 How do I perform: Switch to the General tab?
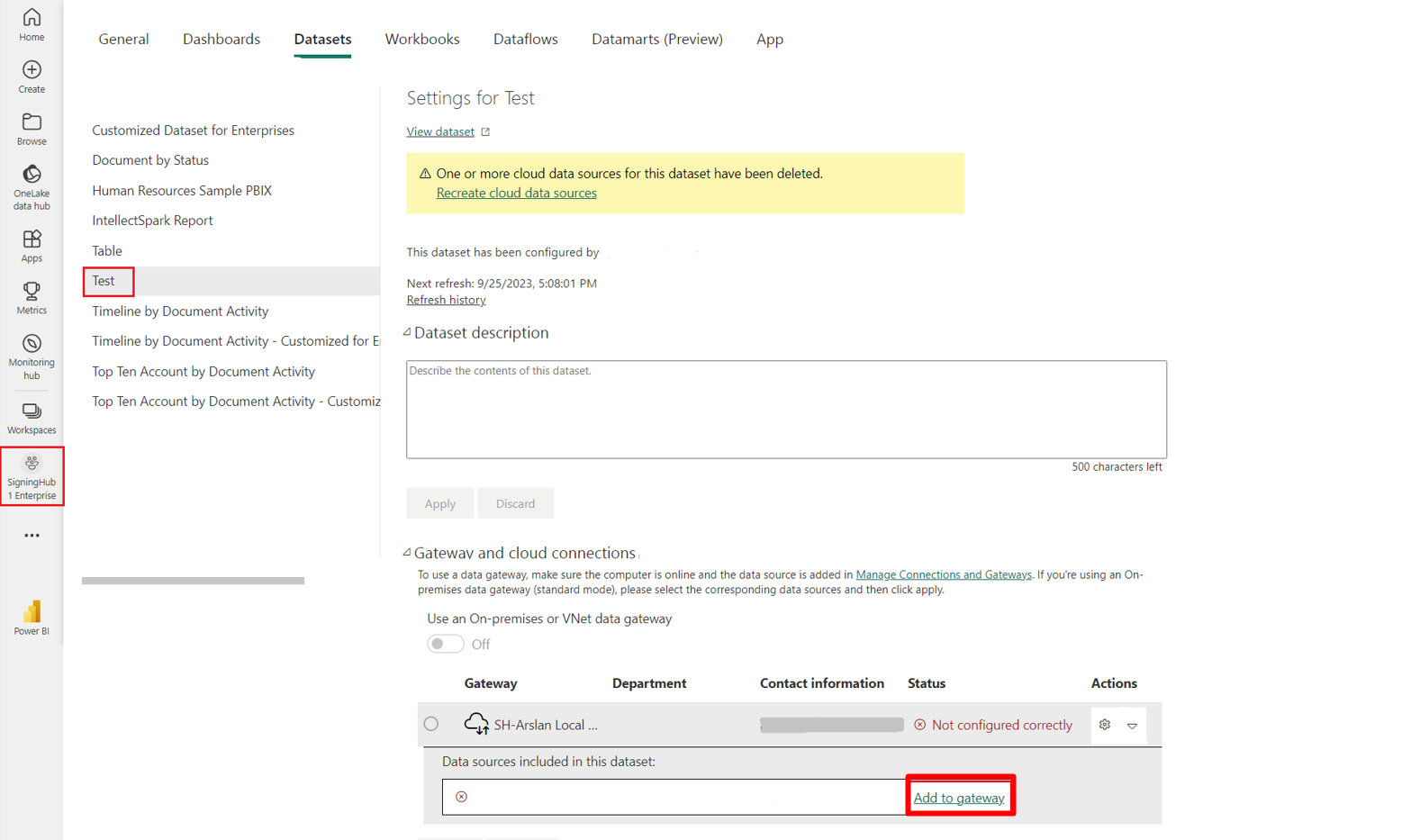(123, 39)
